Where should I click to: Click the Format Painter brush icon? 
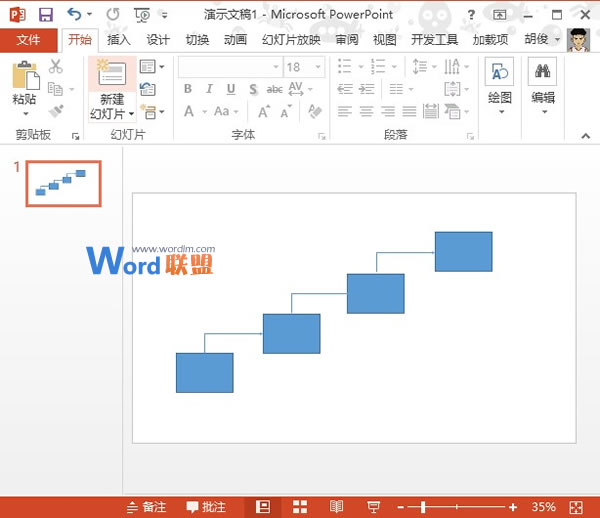(56, 111)
